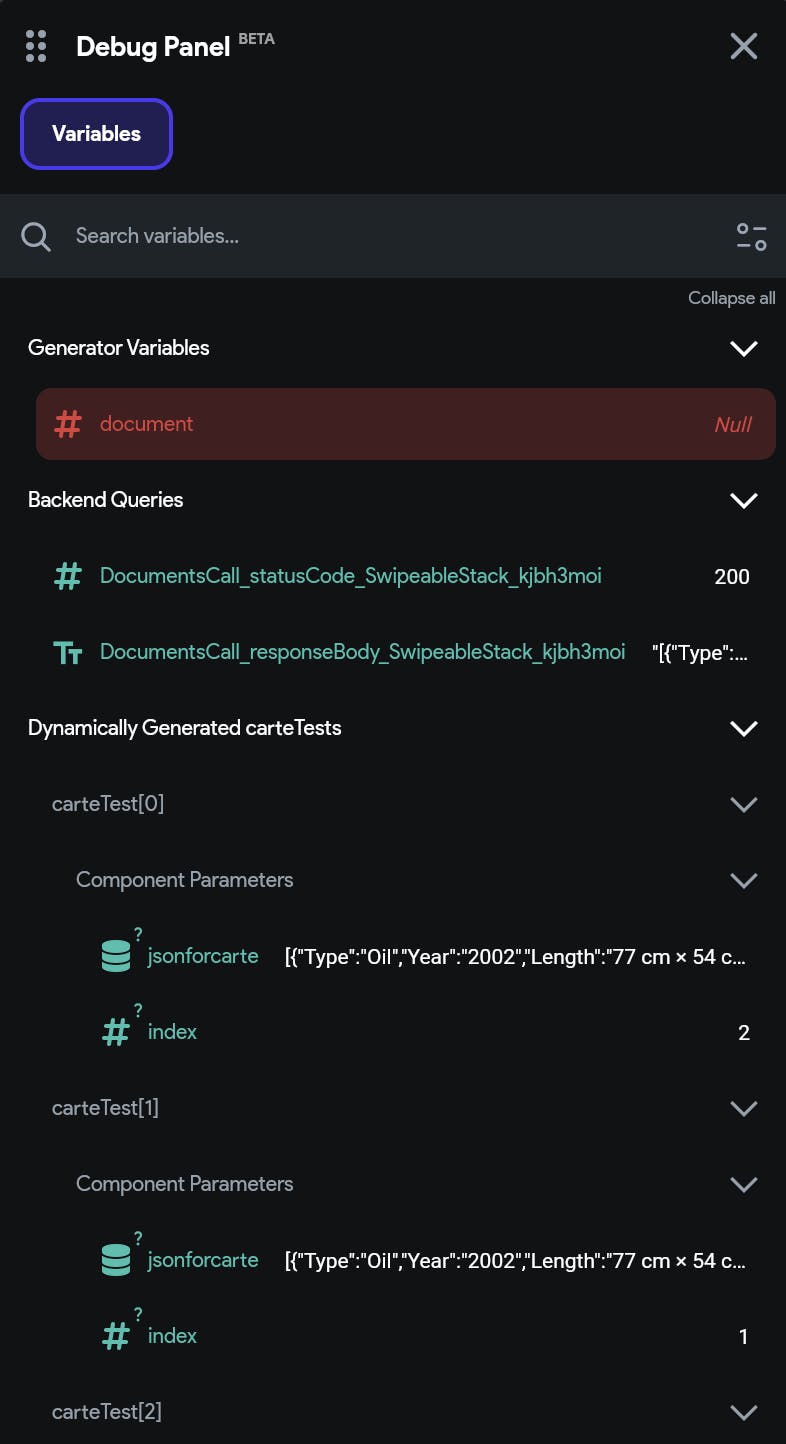Click the Collapse all link
This screenshot has height=1444, width=786.
(x=731, y=298)
